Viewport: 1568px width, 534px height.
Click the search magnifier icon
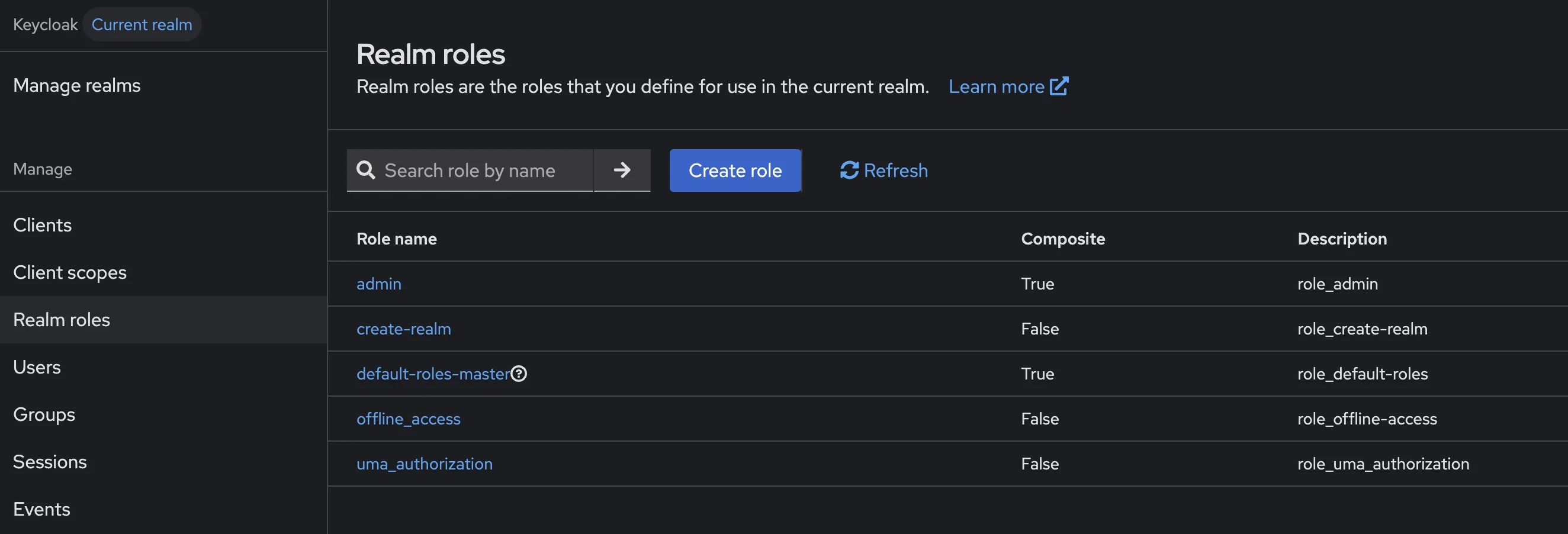(x=366, y=171)
